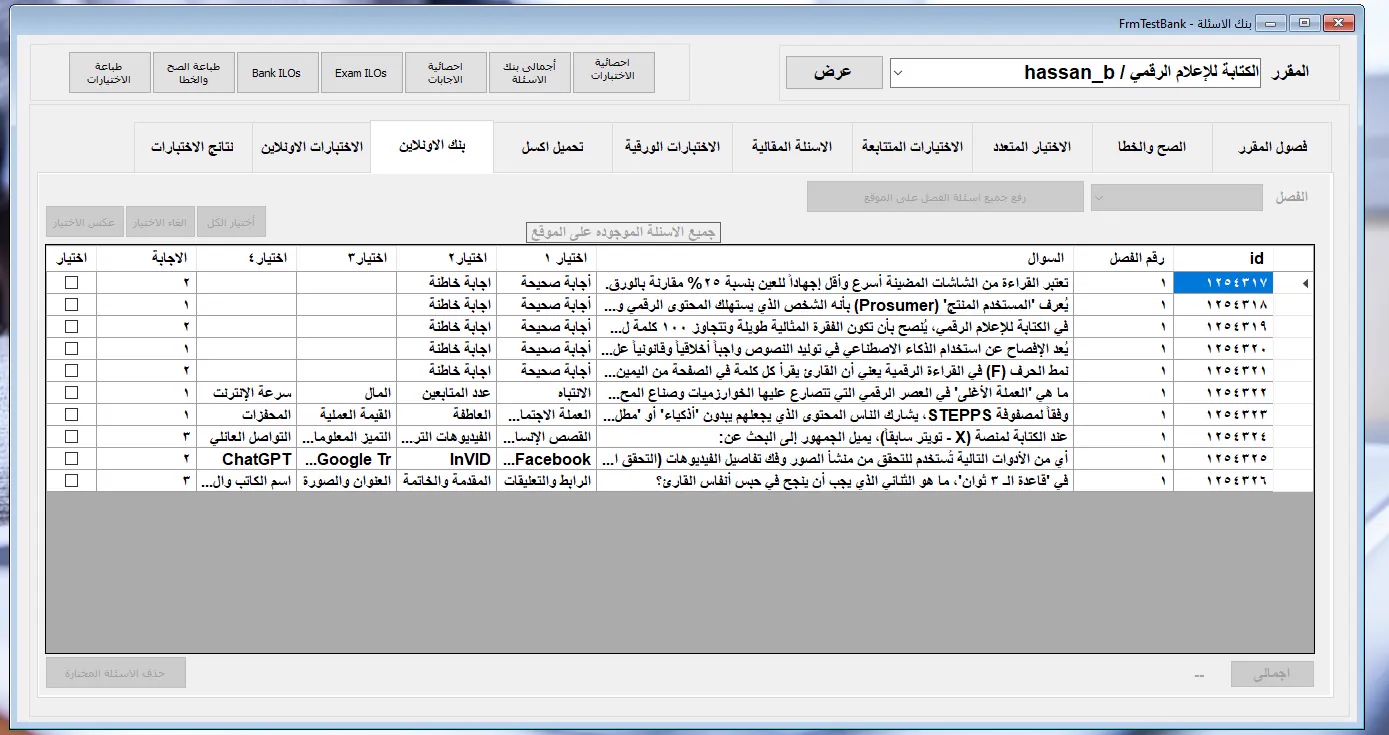Click the العنوان والصورة cell
This screenshot has height=735, width=1389.
(x=347, y=480)
